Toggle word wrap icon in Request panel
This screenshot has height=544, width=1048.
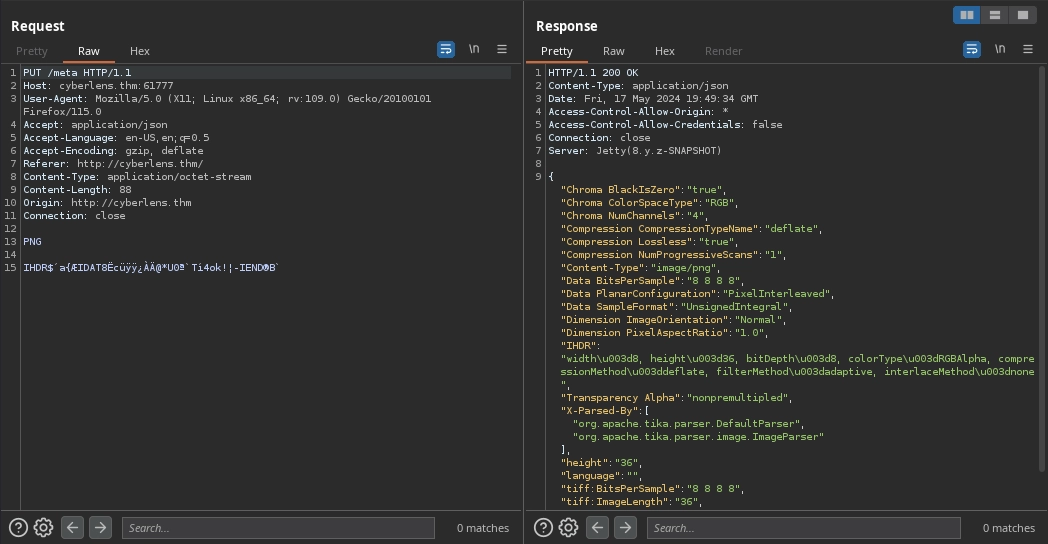[x=446, y=49]
